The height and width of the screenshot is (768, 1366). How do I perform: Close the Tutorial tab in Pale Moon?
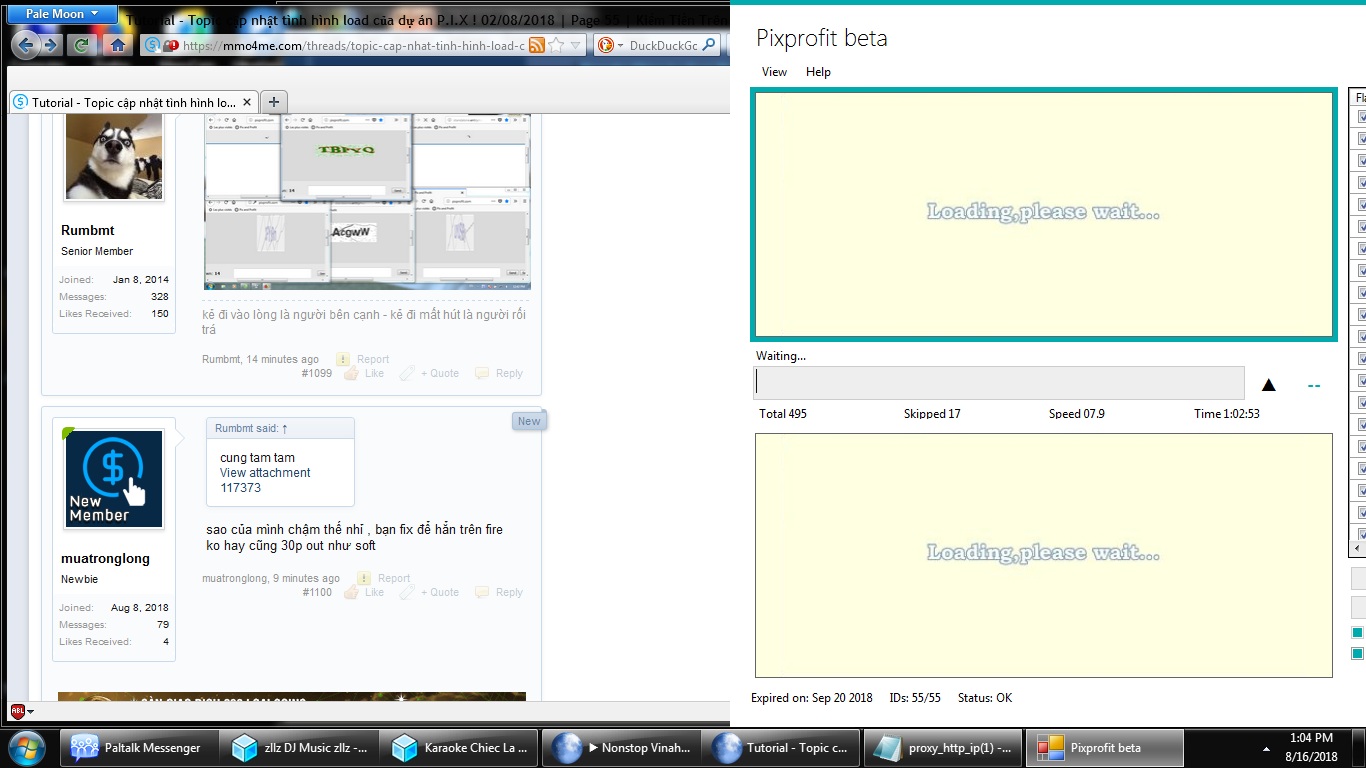(246, 102)
